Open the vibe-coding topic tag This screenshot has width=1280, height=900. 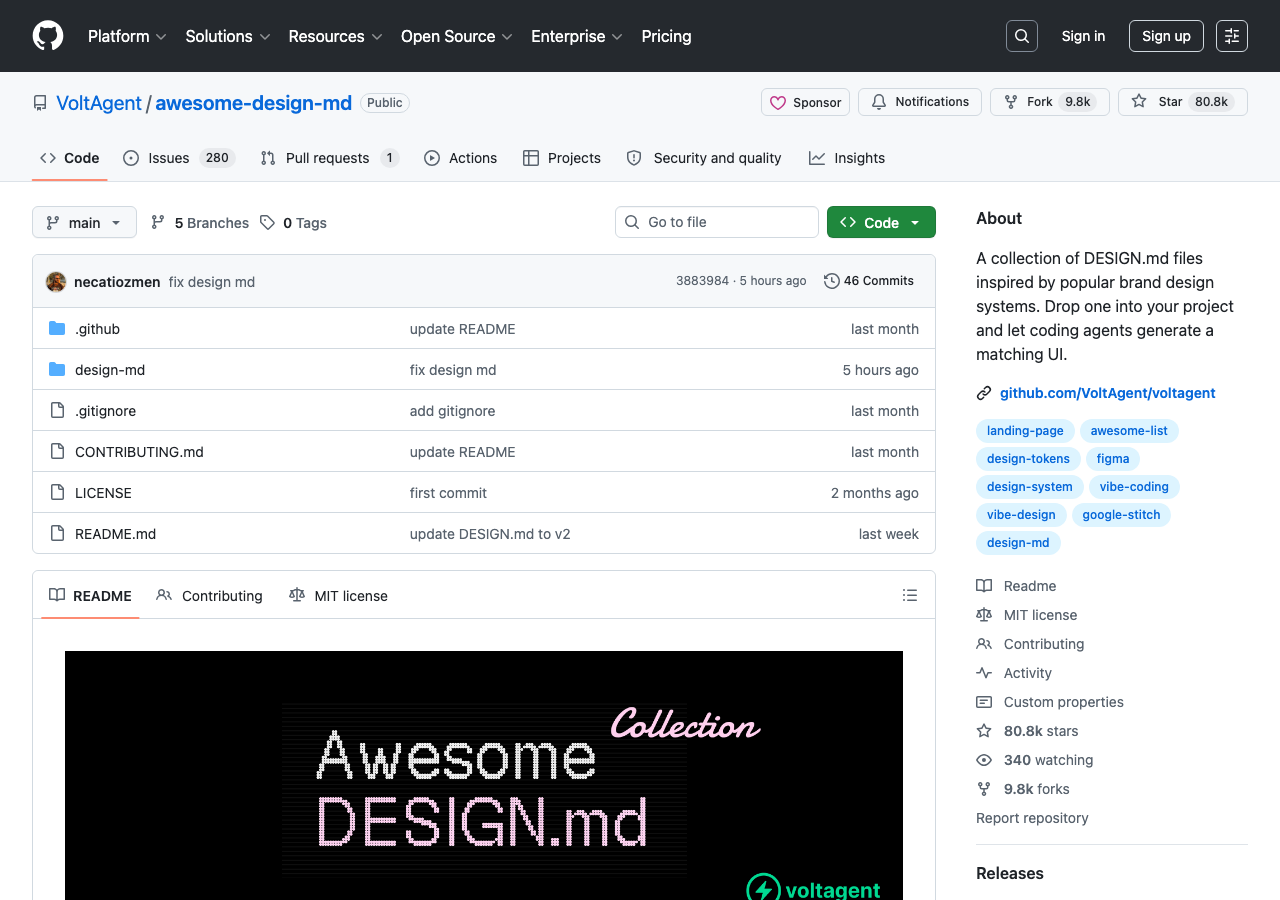point(1134,487)
